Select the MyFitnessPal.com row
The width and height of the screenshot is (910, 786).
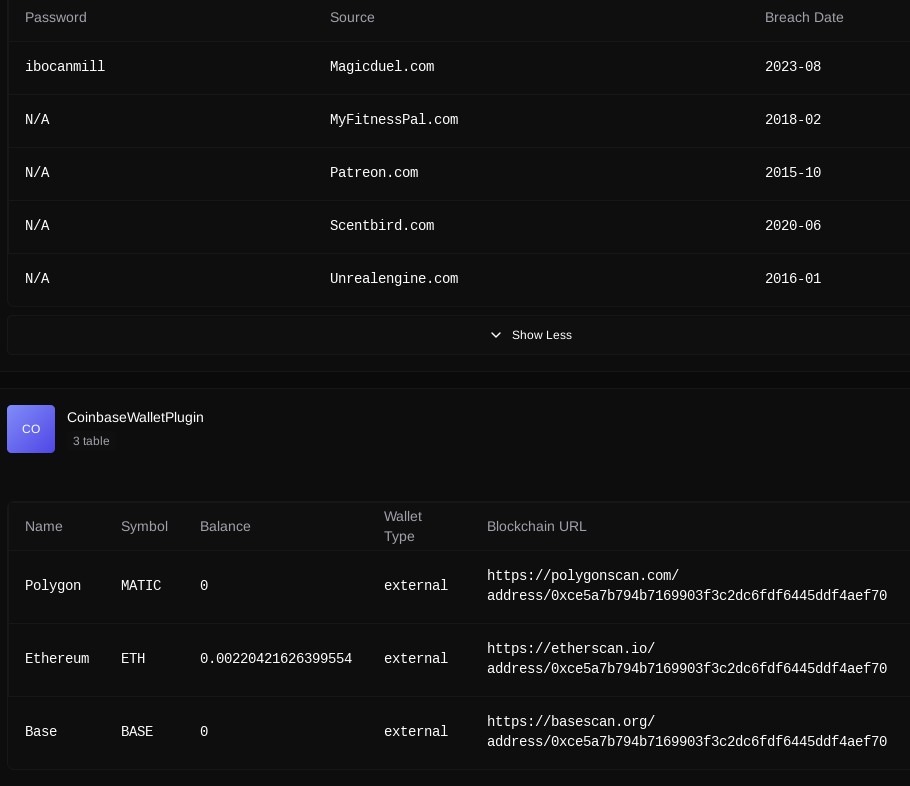pos(458,120)
